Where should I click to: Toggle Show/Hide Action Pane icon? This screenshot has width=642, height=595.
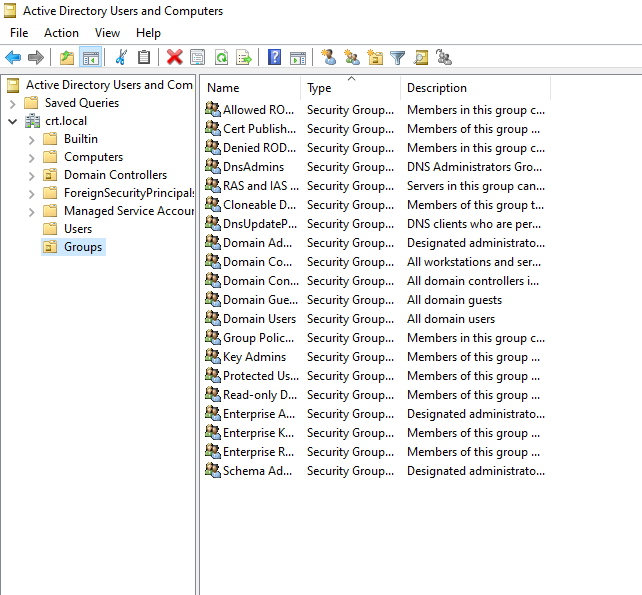298,57
